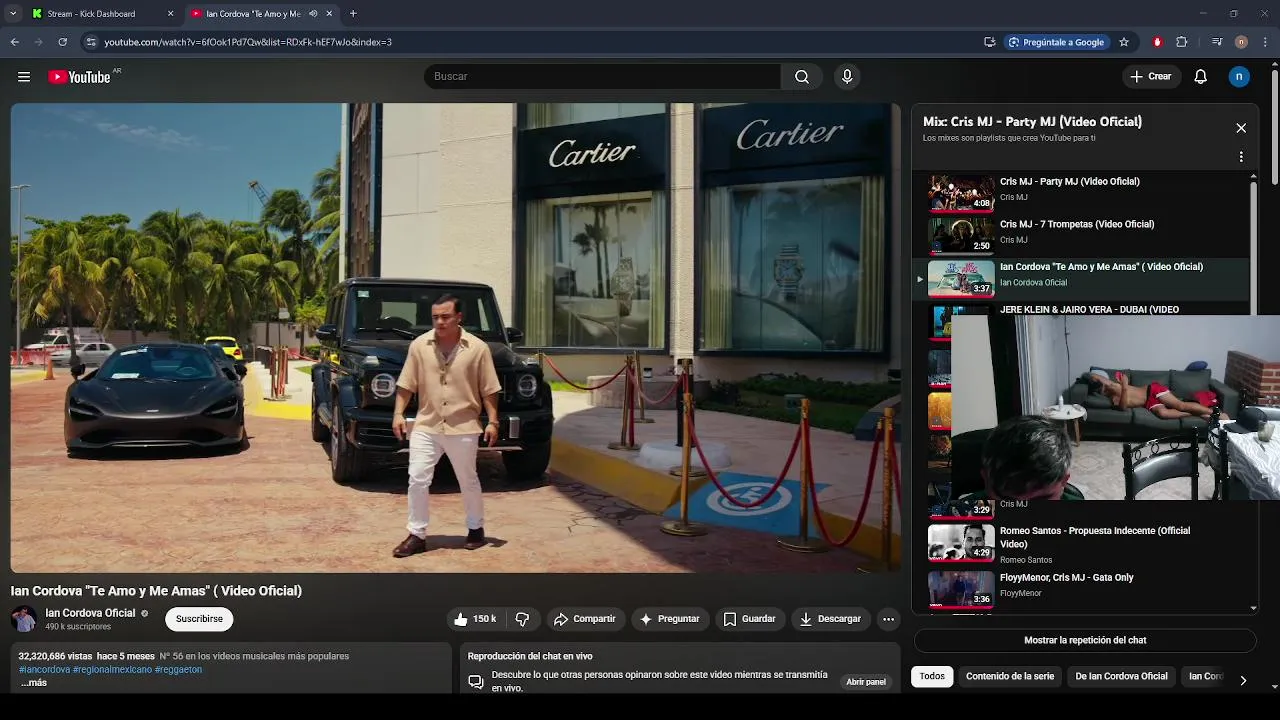Expand description with ...más
Viewport: 1280px width, 720px height.
[34, 683]
